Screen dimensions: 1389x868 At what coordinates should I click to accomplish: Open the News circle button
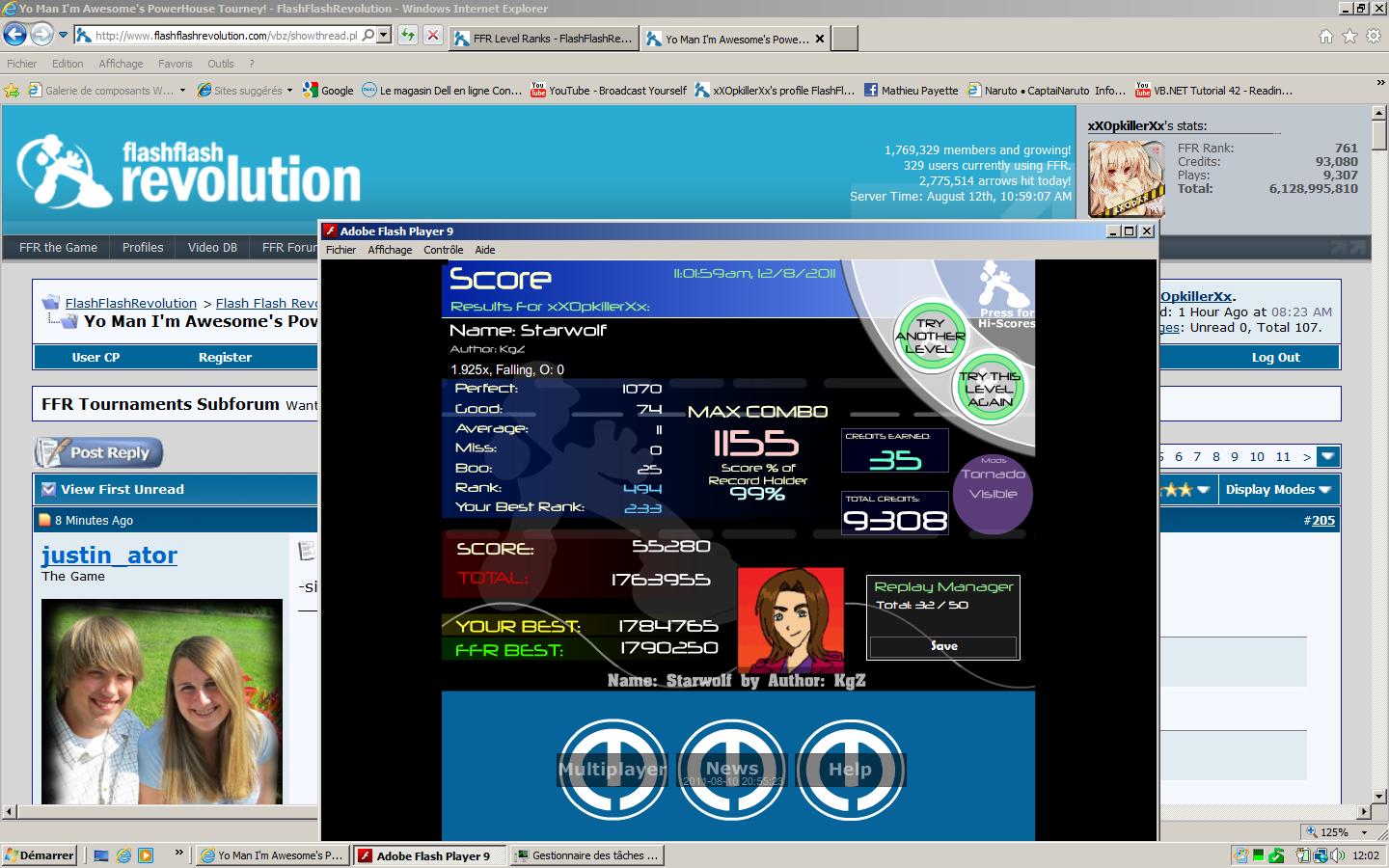[x=732, y=770]
